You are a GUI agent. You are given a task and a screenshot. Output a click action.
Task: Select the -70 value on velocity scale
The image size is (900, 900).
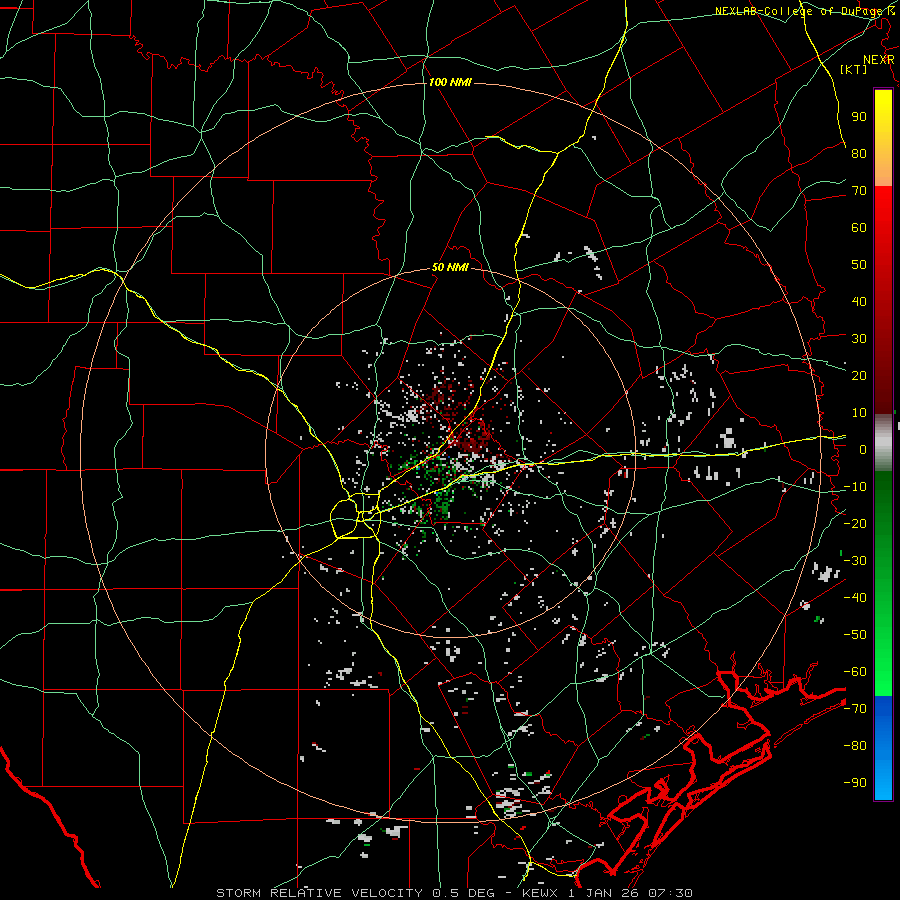point(855,709)
